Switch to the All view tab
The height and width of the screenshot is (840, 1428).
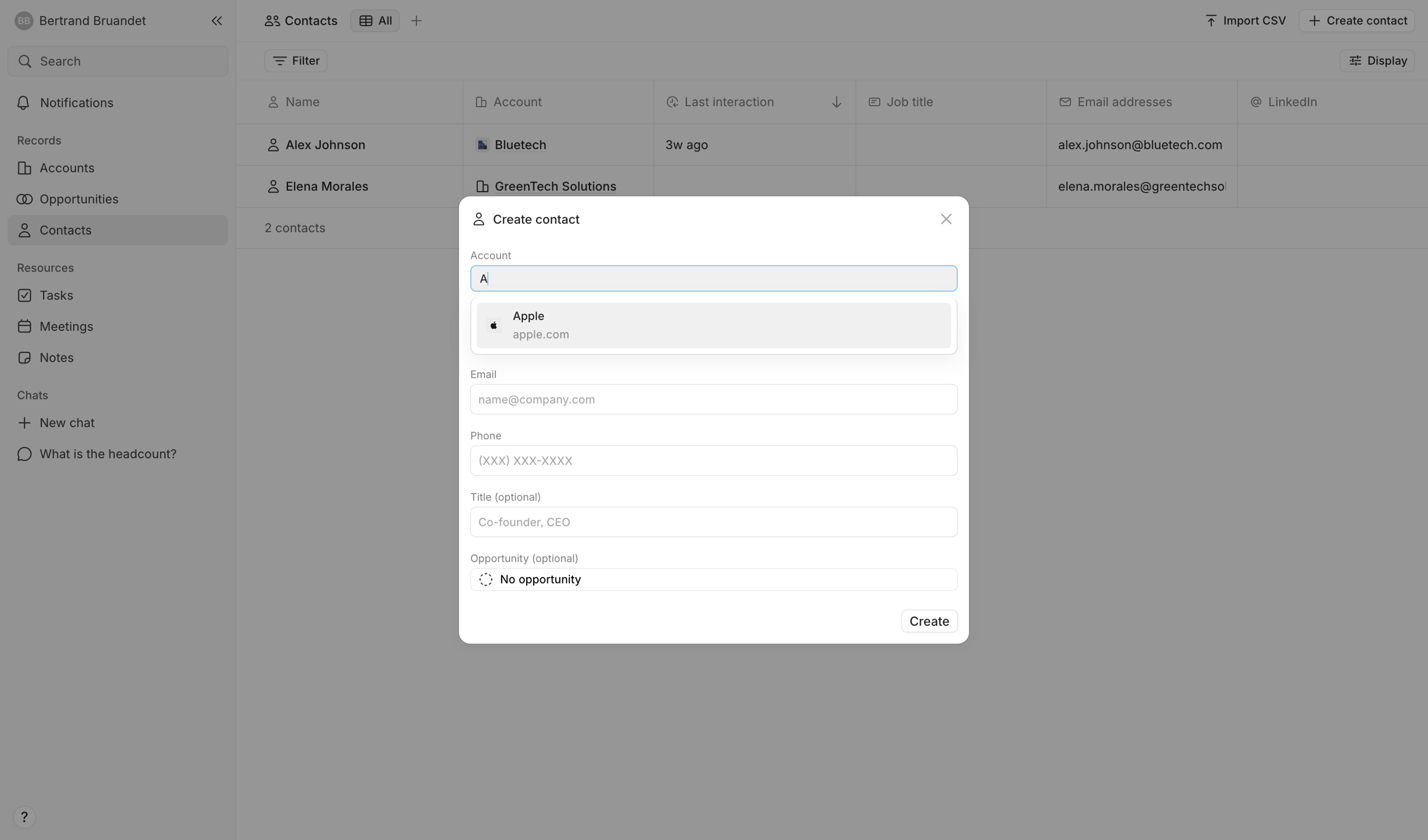pos(375,21)
